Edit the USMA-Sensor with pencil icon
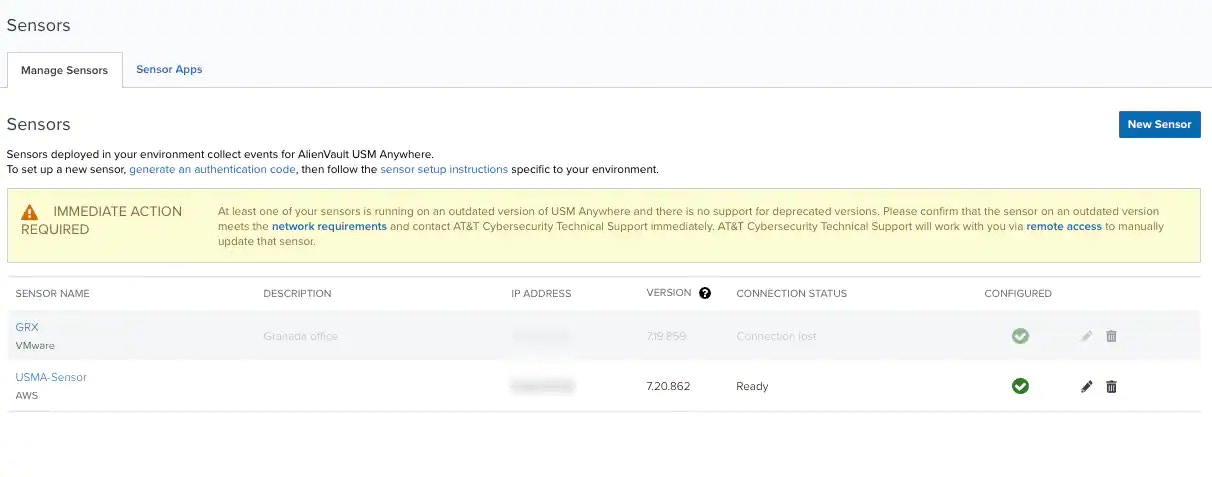This screenshot has height=477, width=1212. (x=1087, y=386)
